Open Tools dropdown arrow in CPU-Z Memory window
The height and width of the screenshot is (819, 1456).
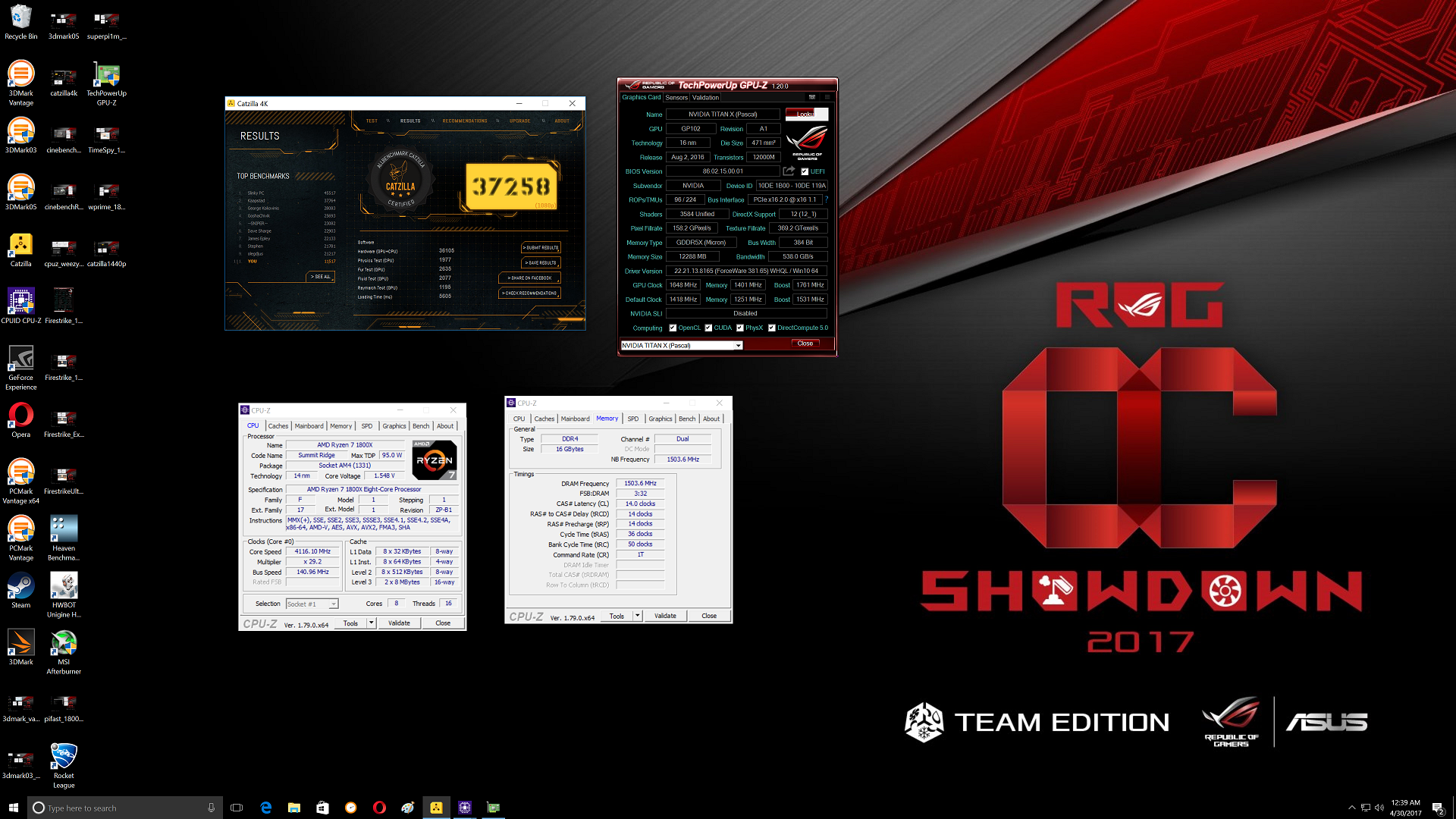click(638, 615)
